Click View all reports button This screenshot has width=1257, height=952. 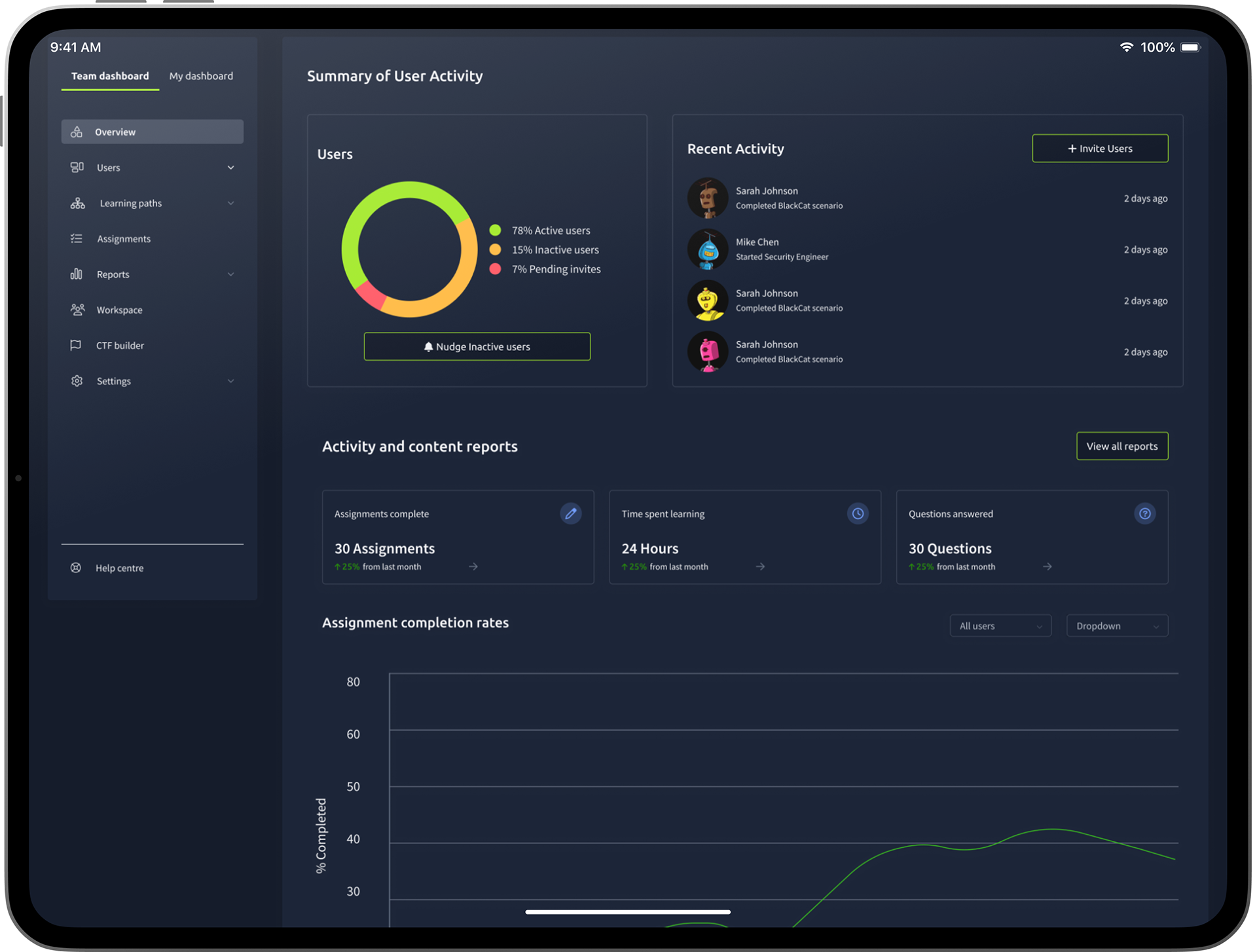(x=1122, y=446)
